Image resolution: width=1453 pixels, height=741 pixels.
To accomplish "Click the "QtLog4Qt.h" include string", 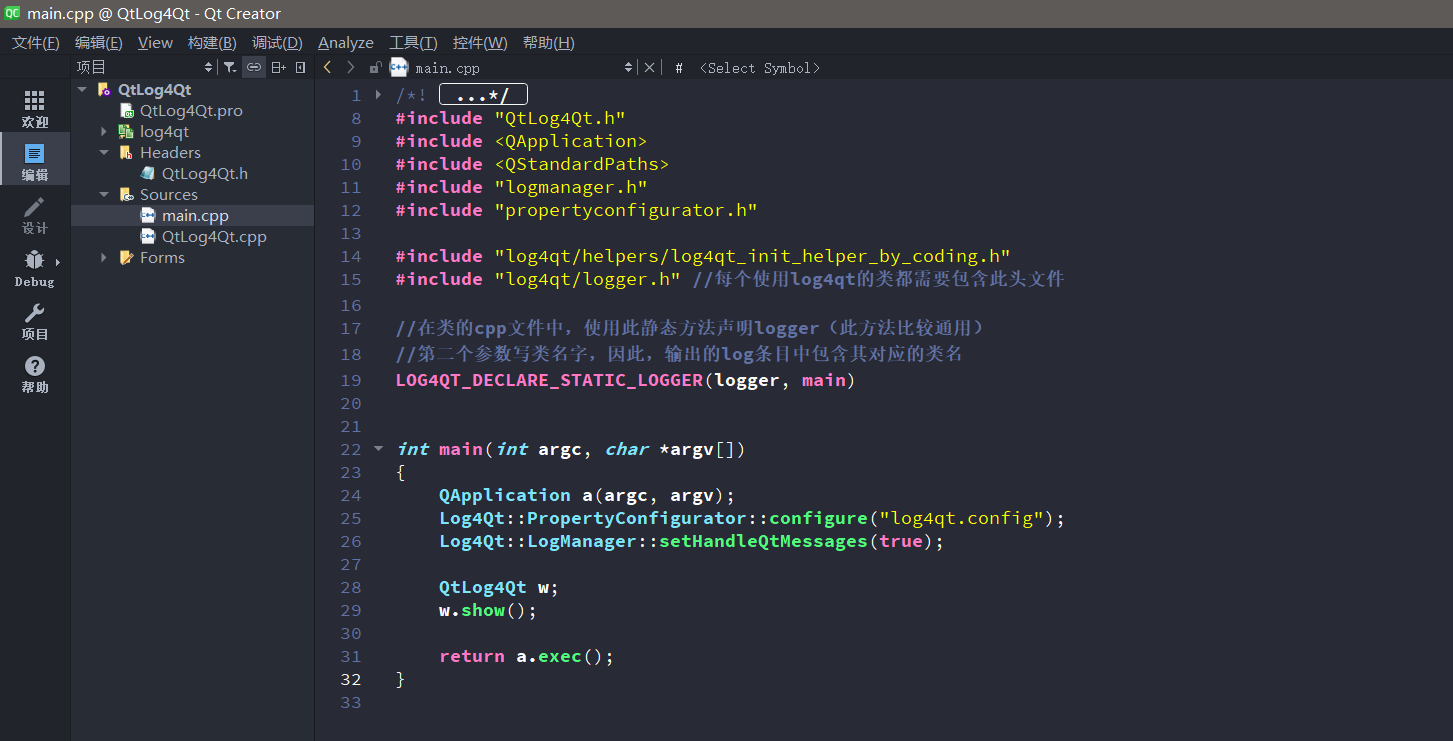I will click(x=560, y=118).
